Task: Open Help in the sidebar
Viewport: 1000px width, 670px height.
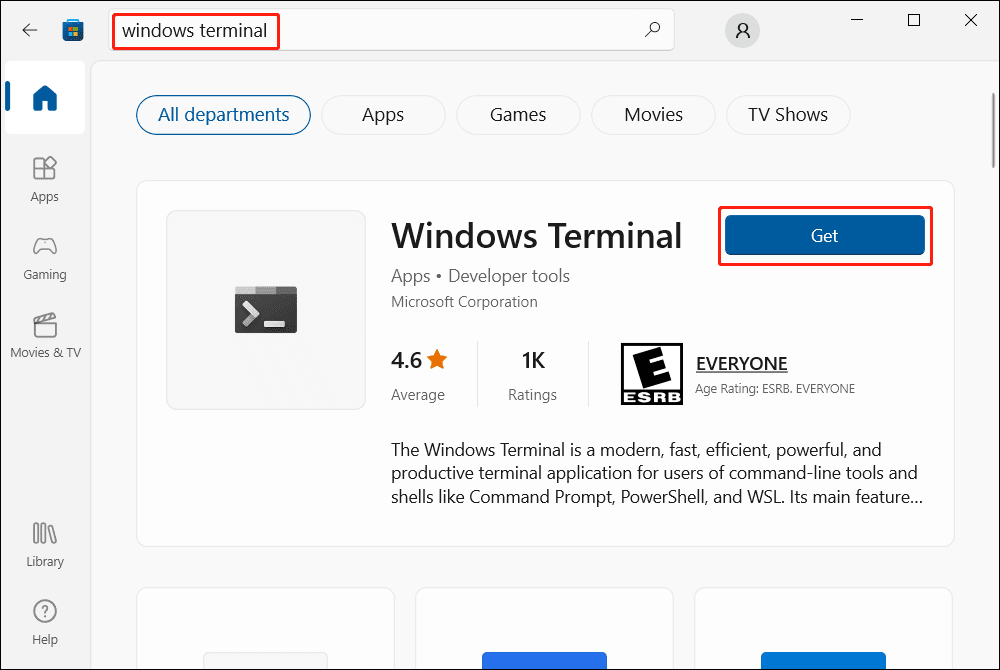Action: (x=45, y=621)
